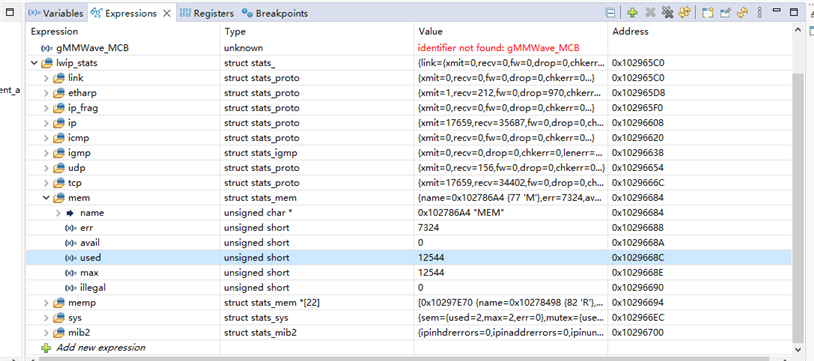Screen dimensions: 814x361
Task: Click the avail field variable icon
Action: pyautogui.click(x=71, y=243)
